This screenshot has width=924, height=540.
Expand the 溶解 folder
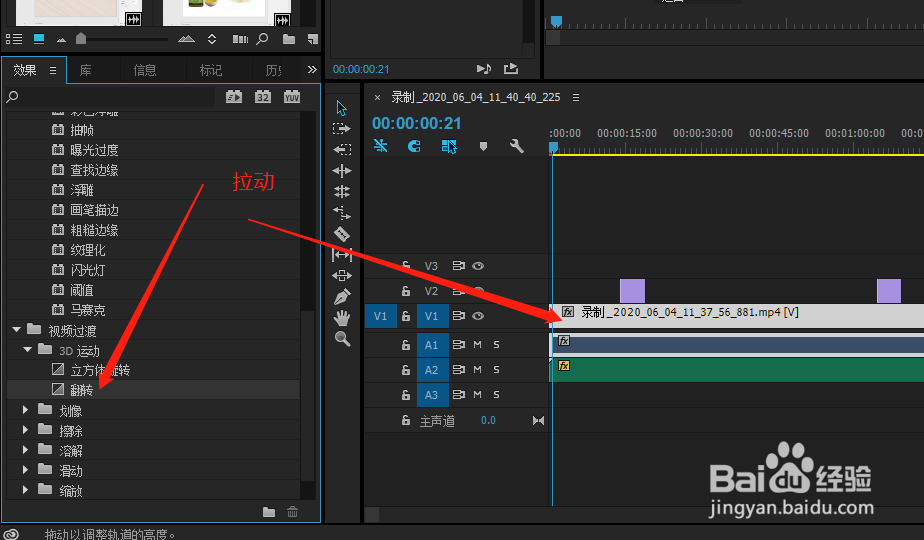click(25, 450)
